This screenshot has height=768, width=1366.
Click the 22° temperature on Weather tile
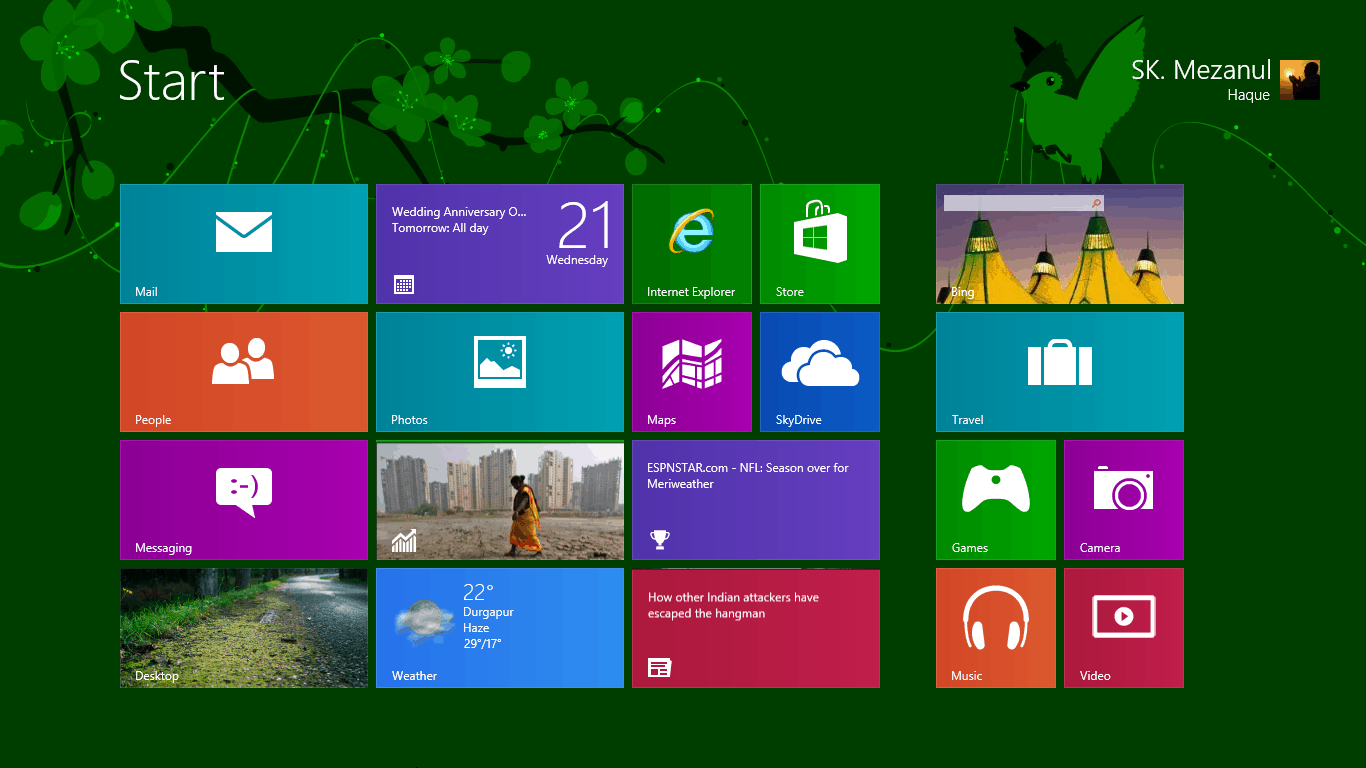478,592
